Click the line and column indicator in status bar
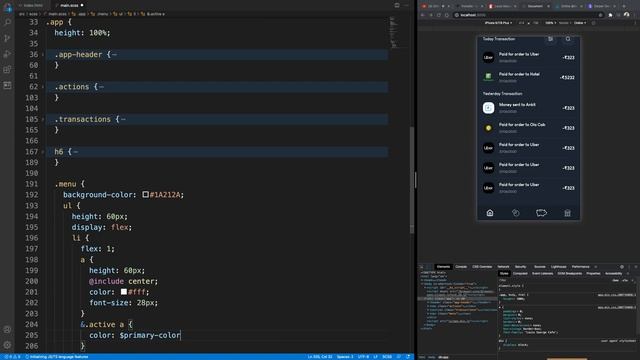640x360 pixels. 320,357
